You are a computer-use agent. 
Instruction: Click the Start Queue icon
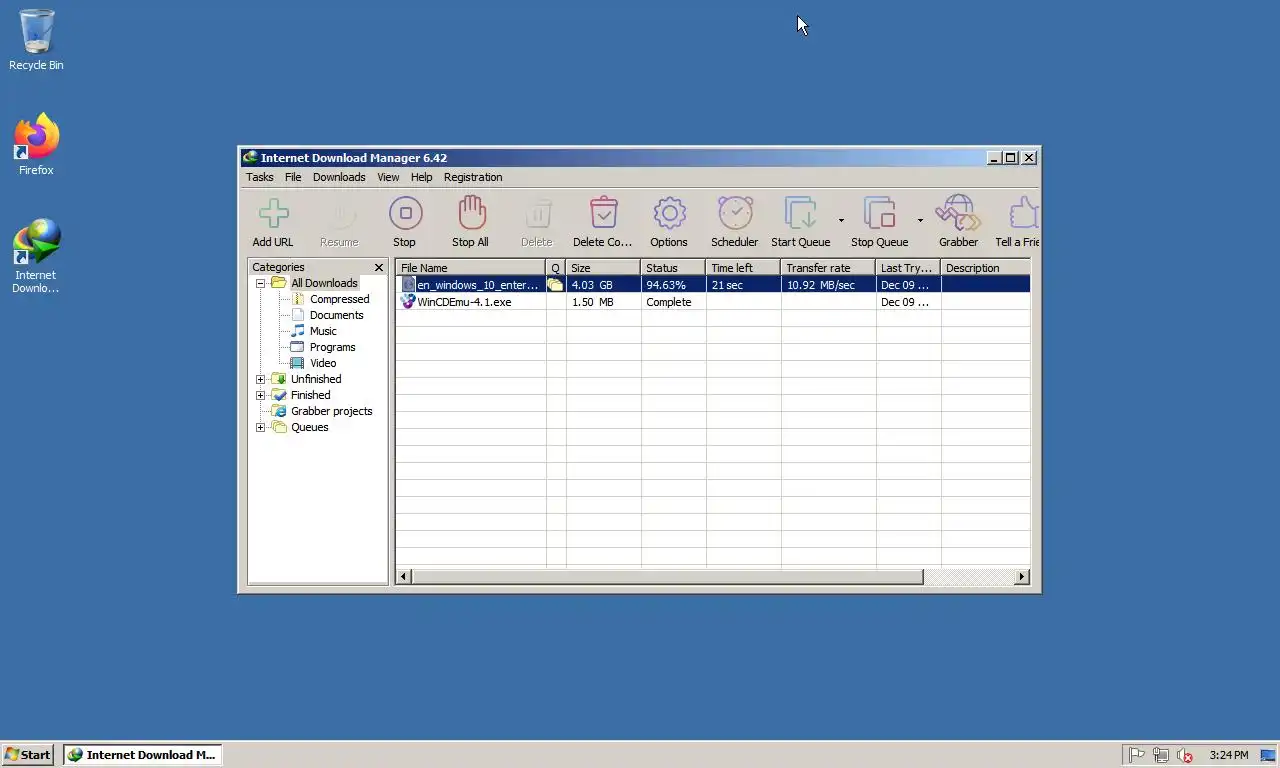pyautogui.click(x=801, y=222)
